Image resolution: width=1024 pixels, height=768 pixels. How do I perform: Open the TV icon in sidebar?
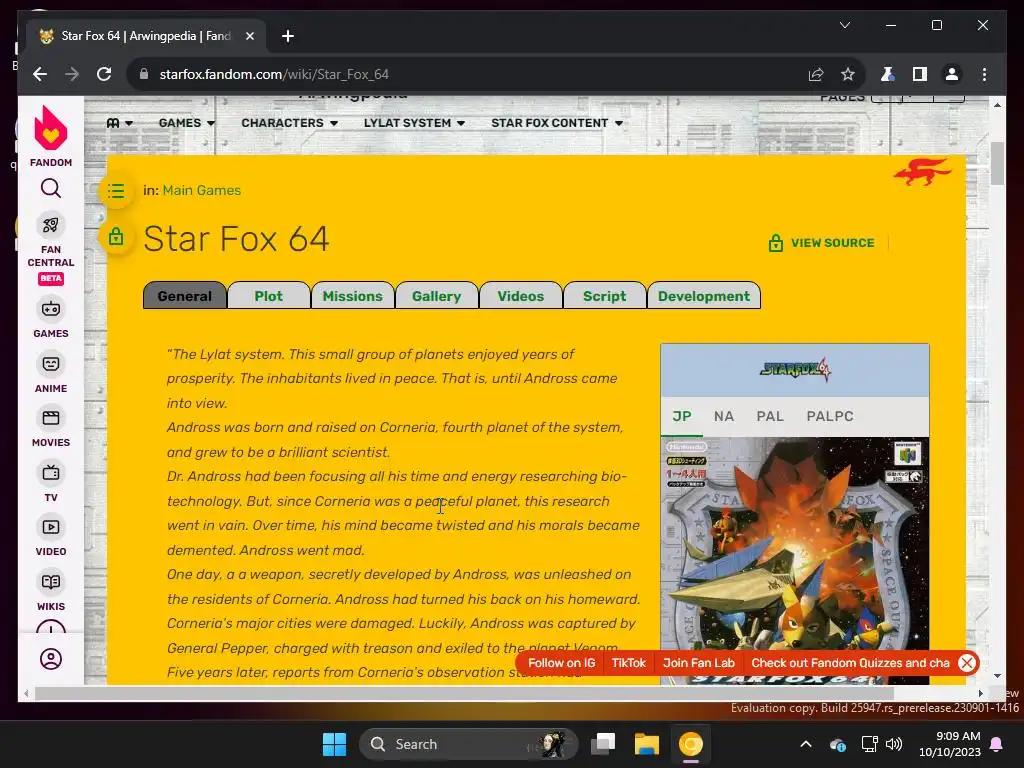coord(51,472)
